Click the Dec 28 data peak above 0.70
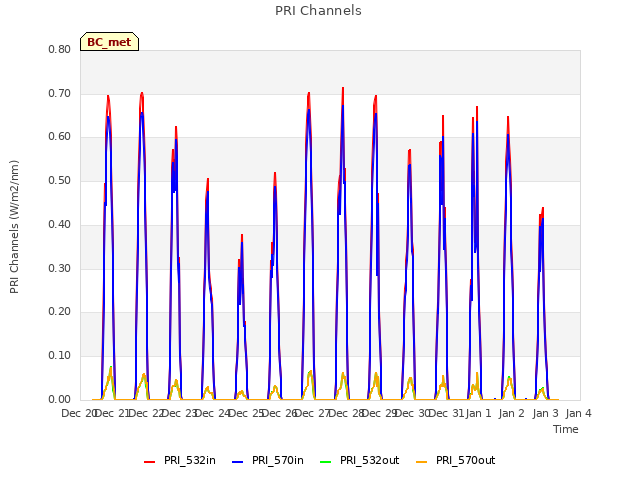Screen dimensions: 640x480 (343, 89)
